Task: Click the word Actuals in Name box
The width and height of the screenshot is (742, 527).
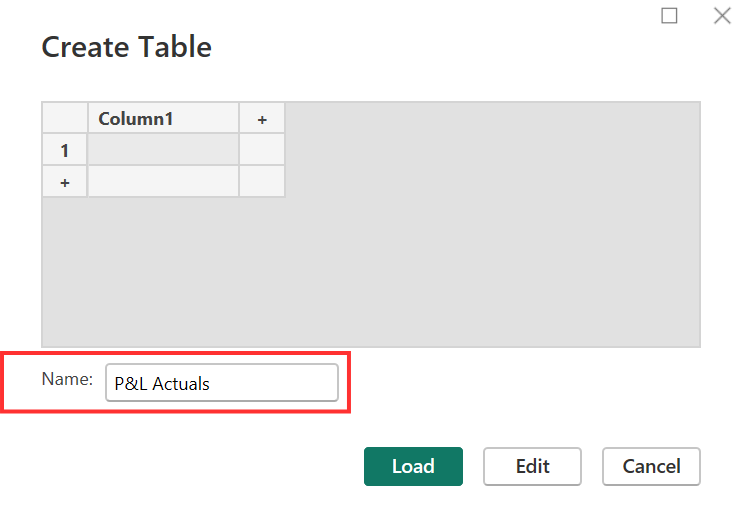Action: (x=181, y=383)
